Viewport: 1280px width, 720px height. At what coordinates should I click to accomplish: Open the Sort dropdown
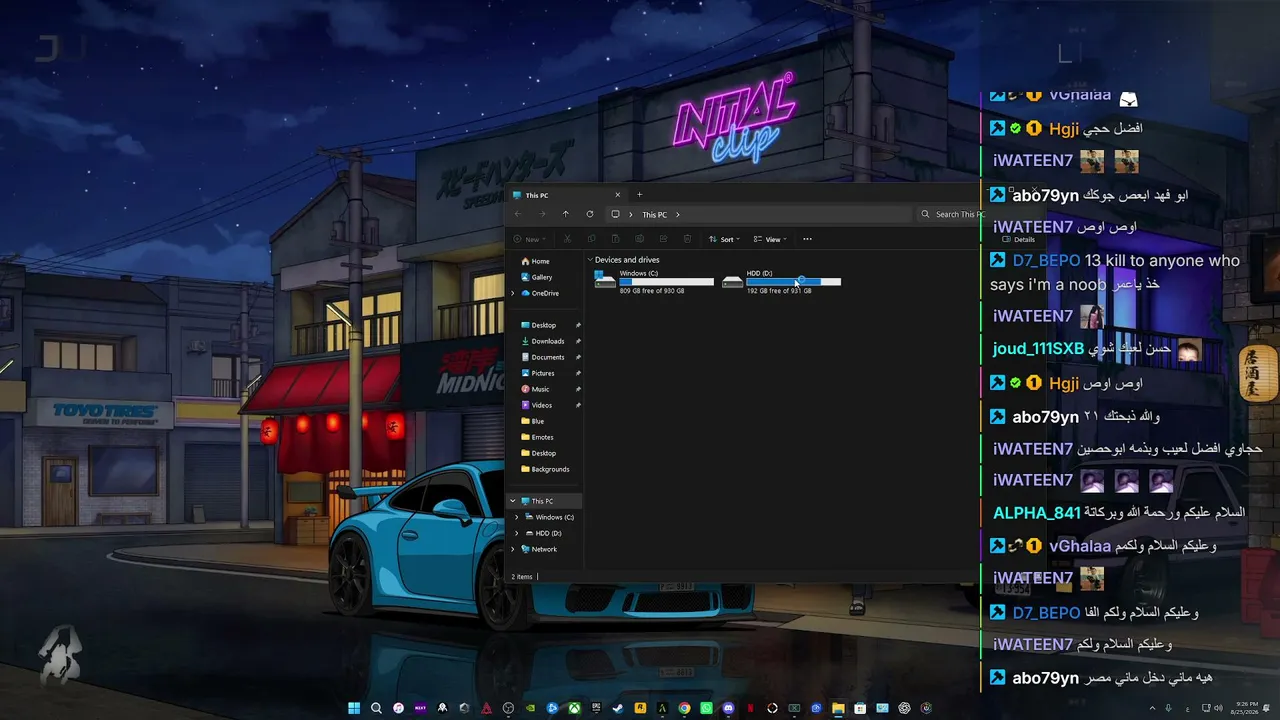(x=726, y=239)
